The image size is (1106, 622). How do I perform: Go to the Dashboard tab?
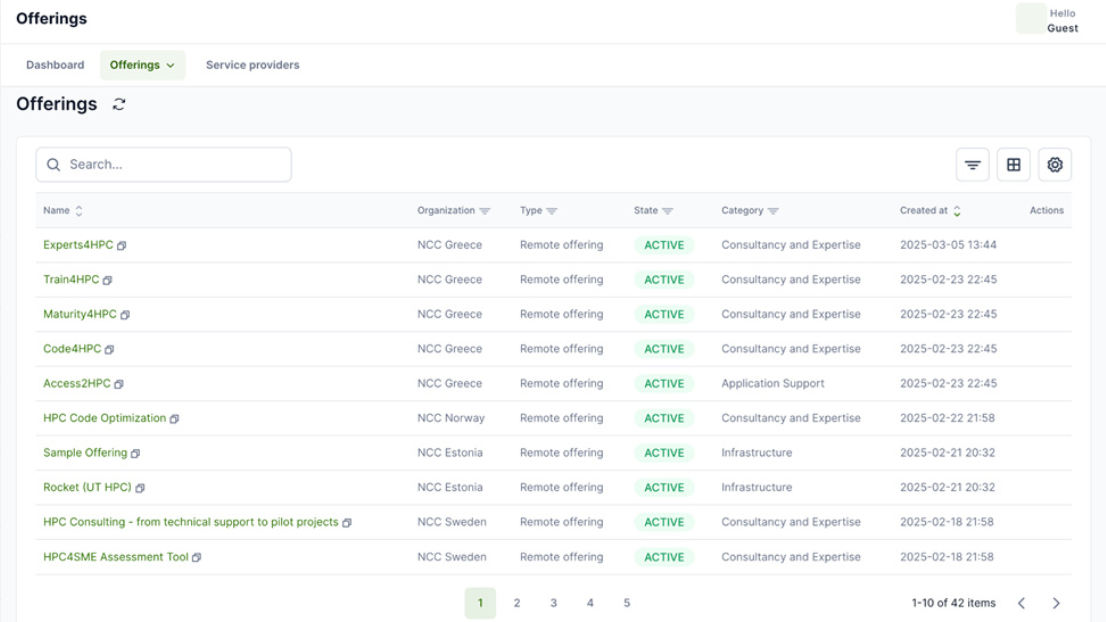coord(55,65)
